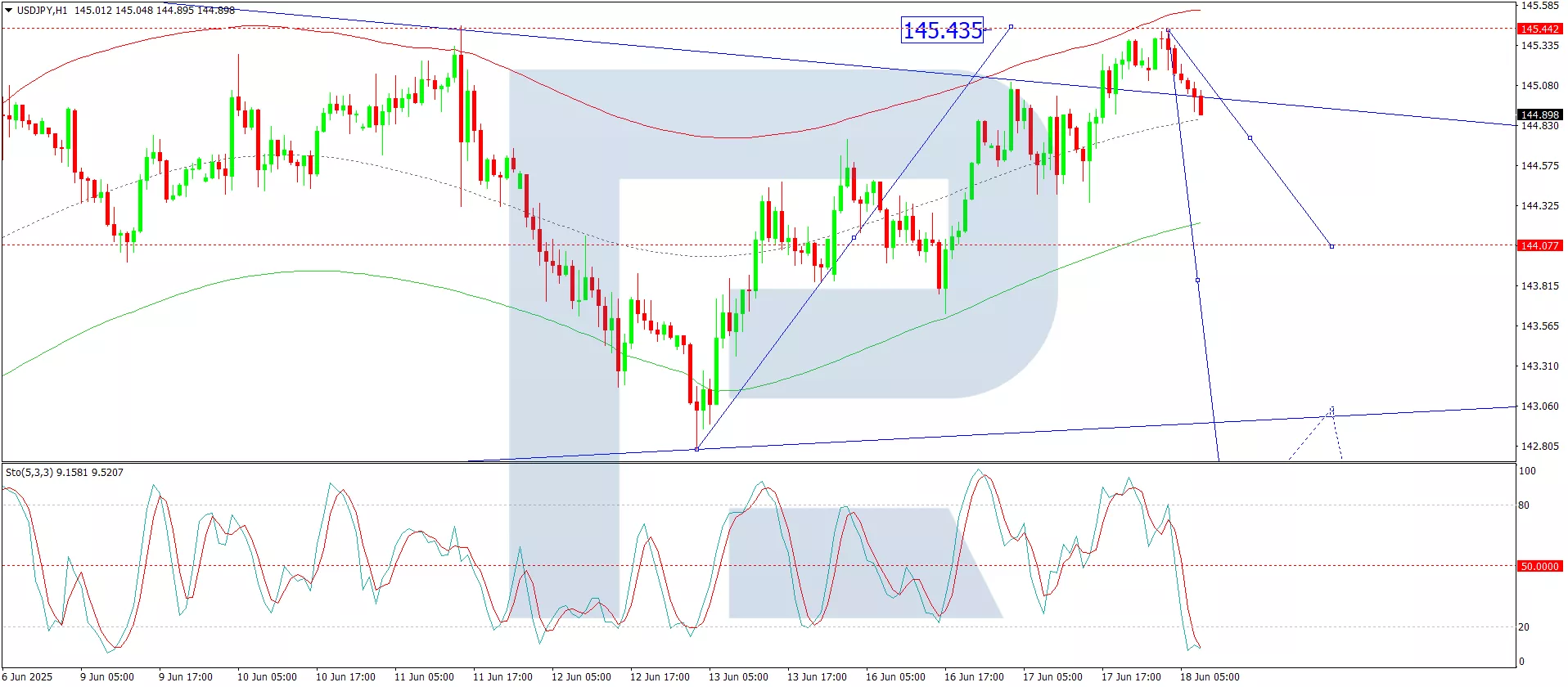Click the black 144.898 current price tag
Viewport: 1568px width, 687px height.
[x=1539, y=114]
